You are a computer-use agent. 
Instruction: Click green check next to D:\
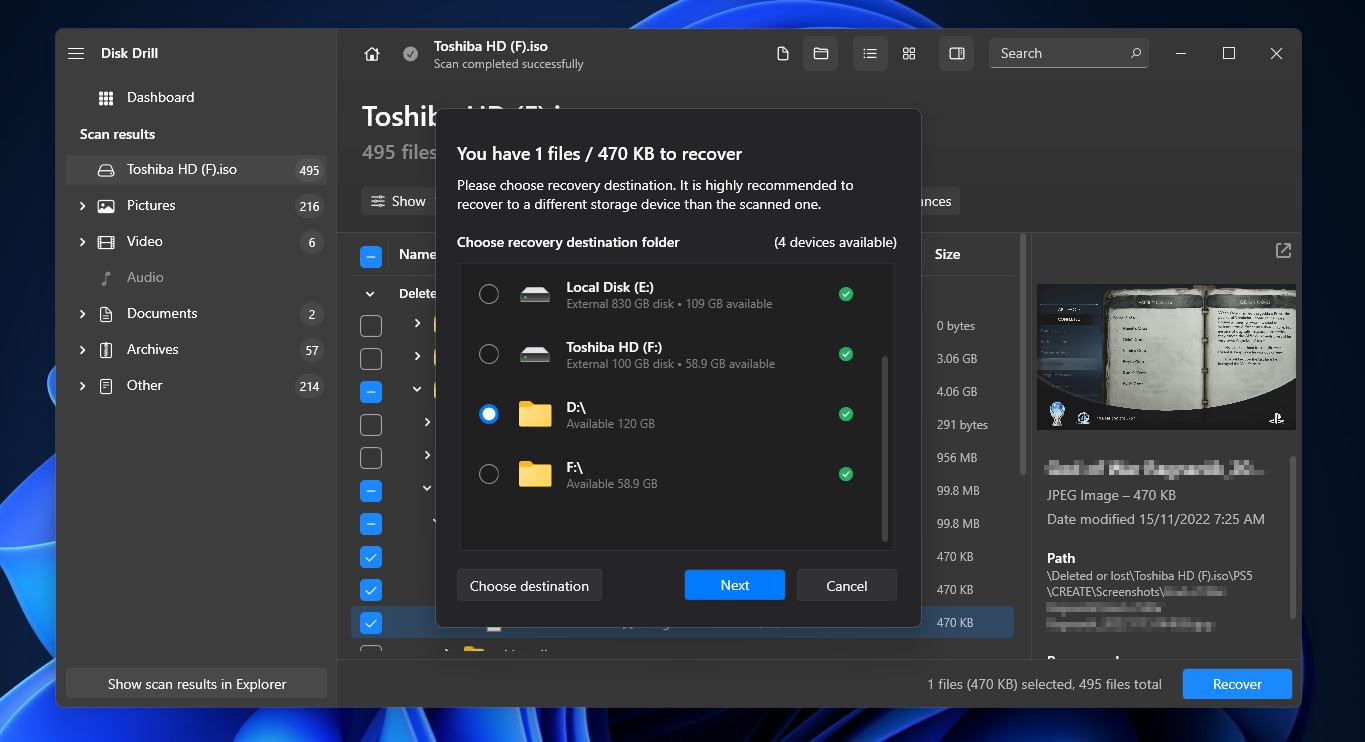point(846,414)
